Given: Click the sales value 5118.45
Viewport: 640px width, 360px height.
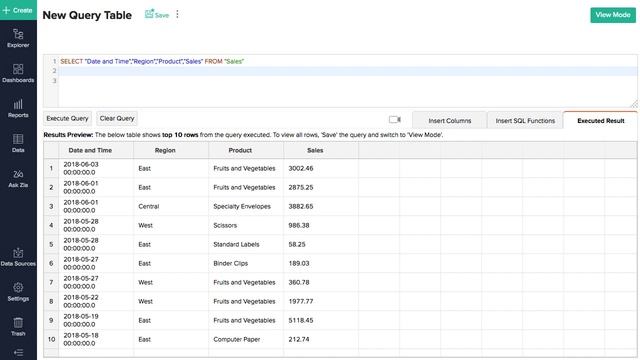Looking at the screenshot, I should [x=301, y=320].
